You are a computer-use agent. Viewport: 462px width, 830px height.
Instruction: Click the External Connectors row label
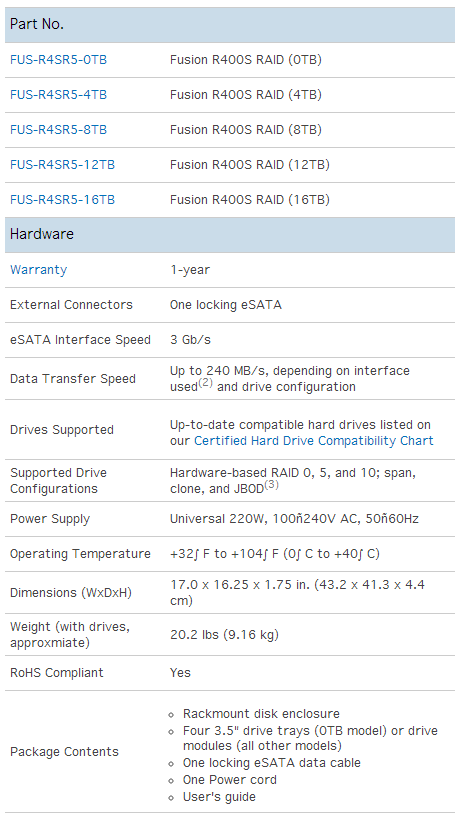[71, 305]
